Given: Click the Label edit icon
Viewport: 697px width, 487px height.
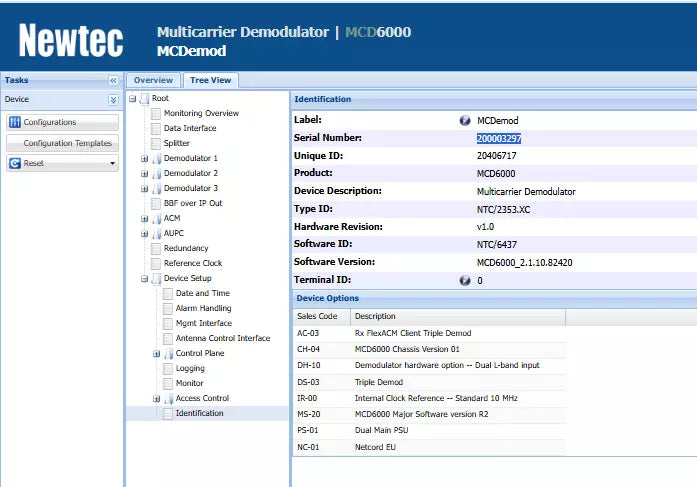Looking at the screenshot, I should 465,120.
